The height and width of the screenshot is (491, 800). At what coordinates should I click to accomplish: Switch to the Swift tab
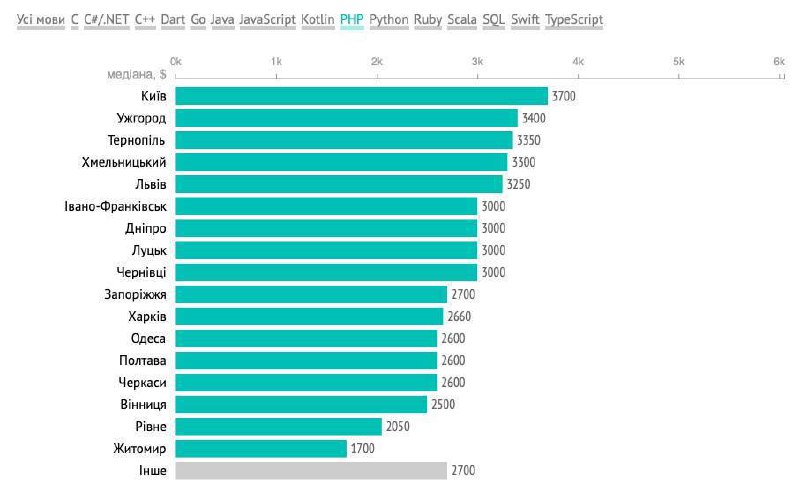[525, 20]
